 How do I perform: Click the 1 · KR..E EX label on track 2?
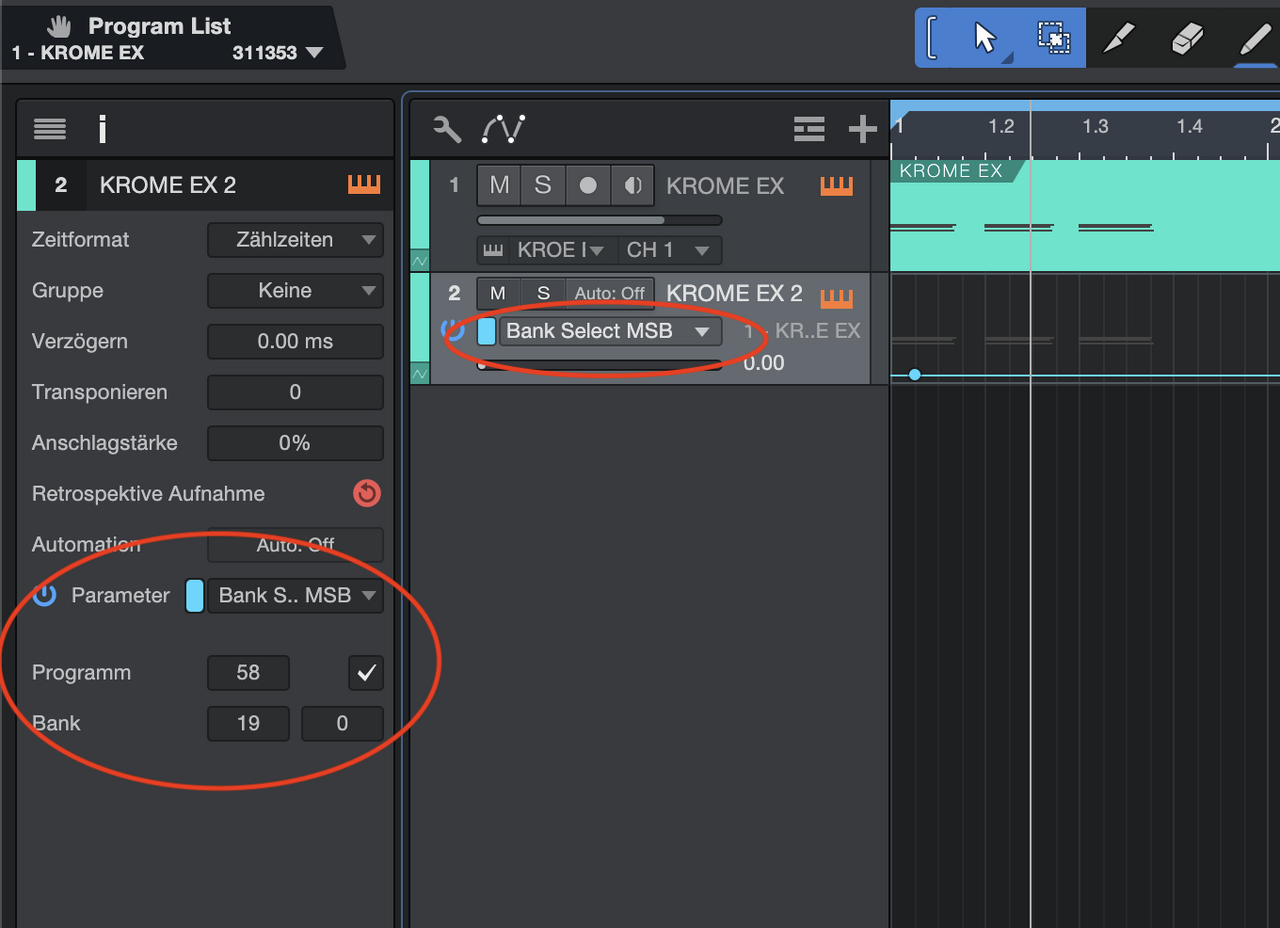point(802,331)
